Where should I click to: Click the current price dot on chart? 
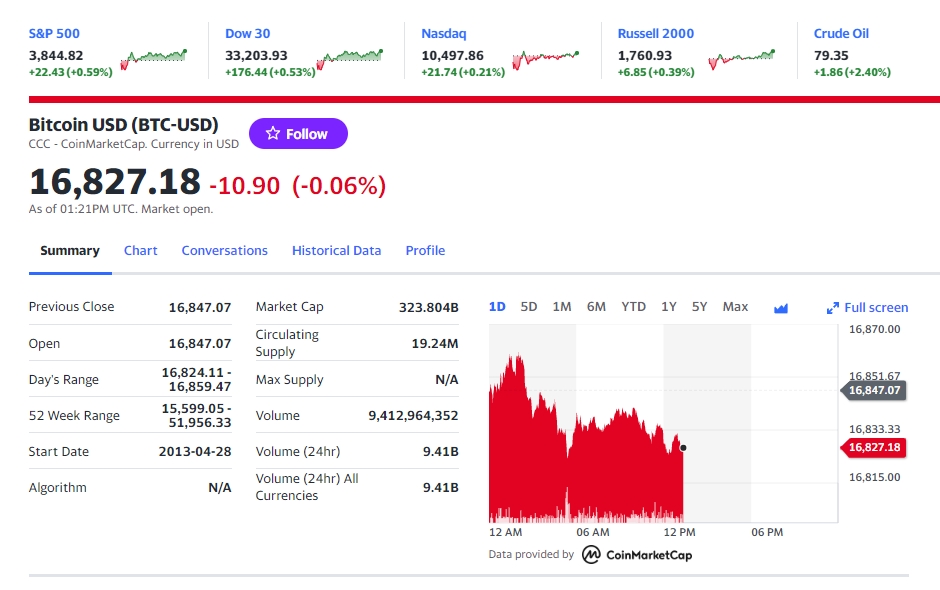(683, 448)
